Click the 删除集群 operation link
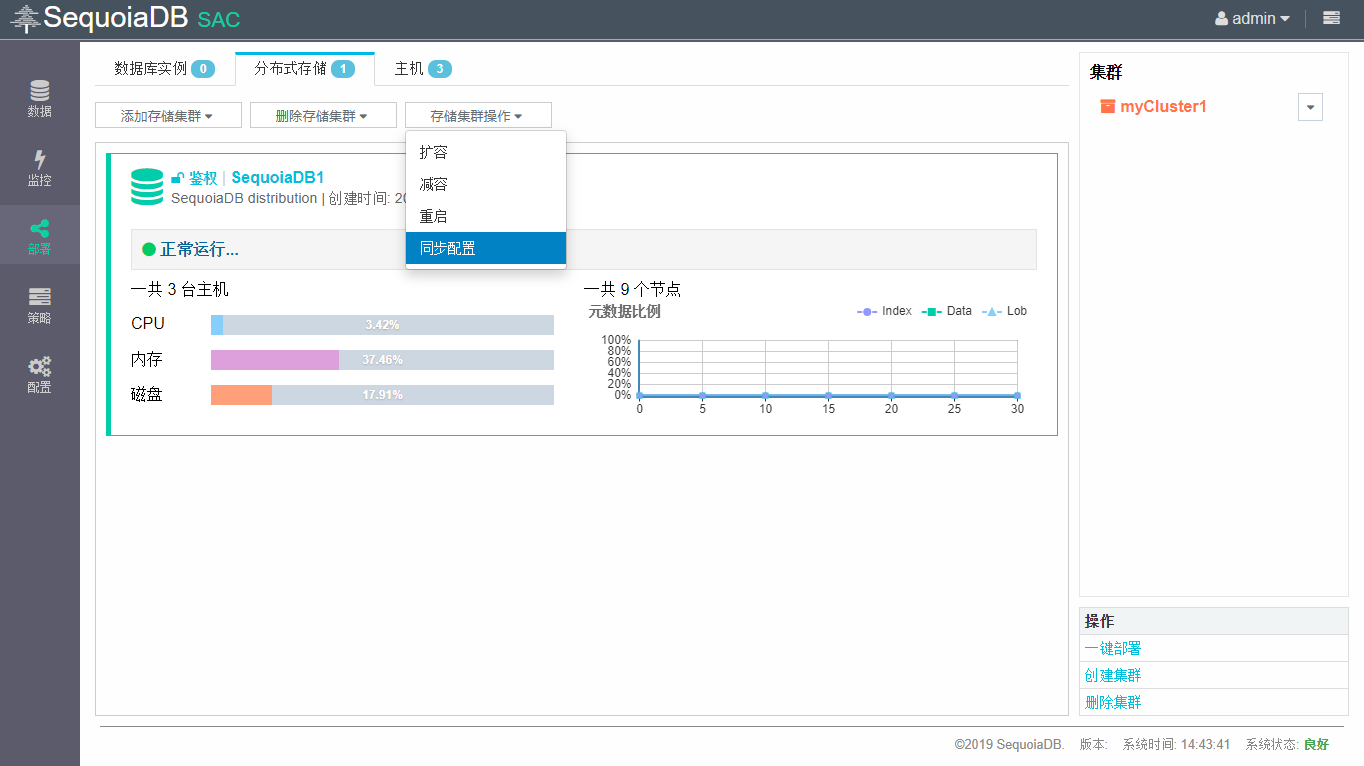The image size is (1364, 766). (x=1113, y=702)
